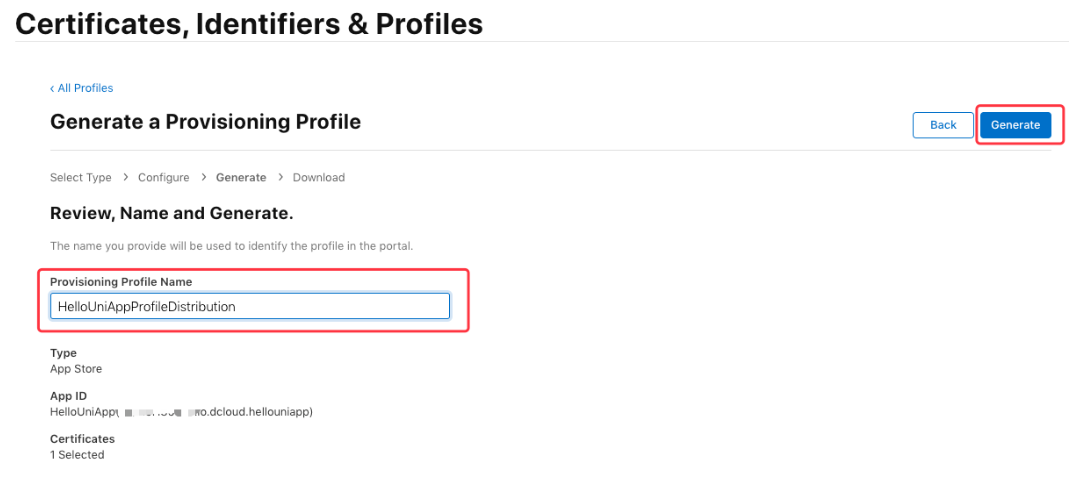The image size is (1083, 481).
Task: Select the Select Type breadcrumb step
Action: [81, 177]
